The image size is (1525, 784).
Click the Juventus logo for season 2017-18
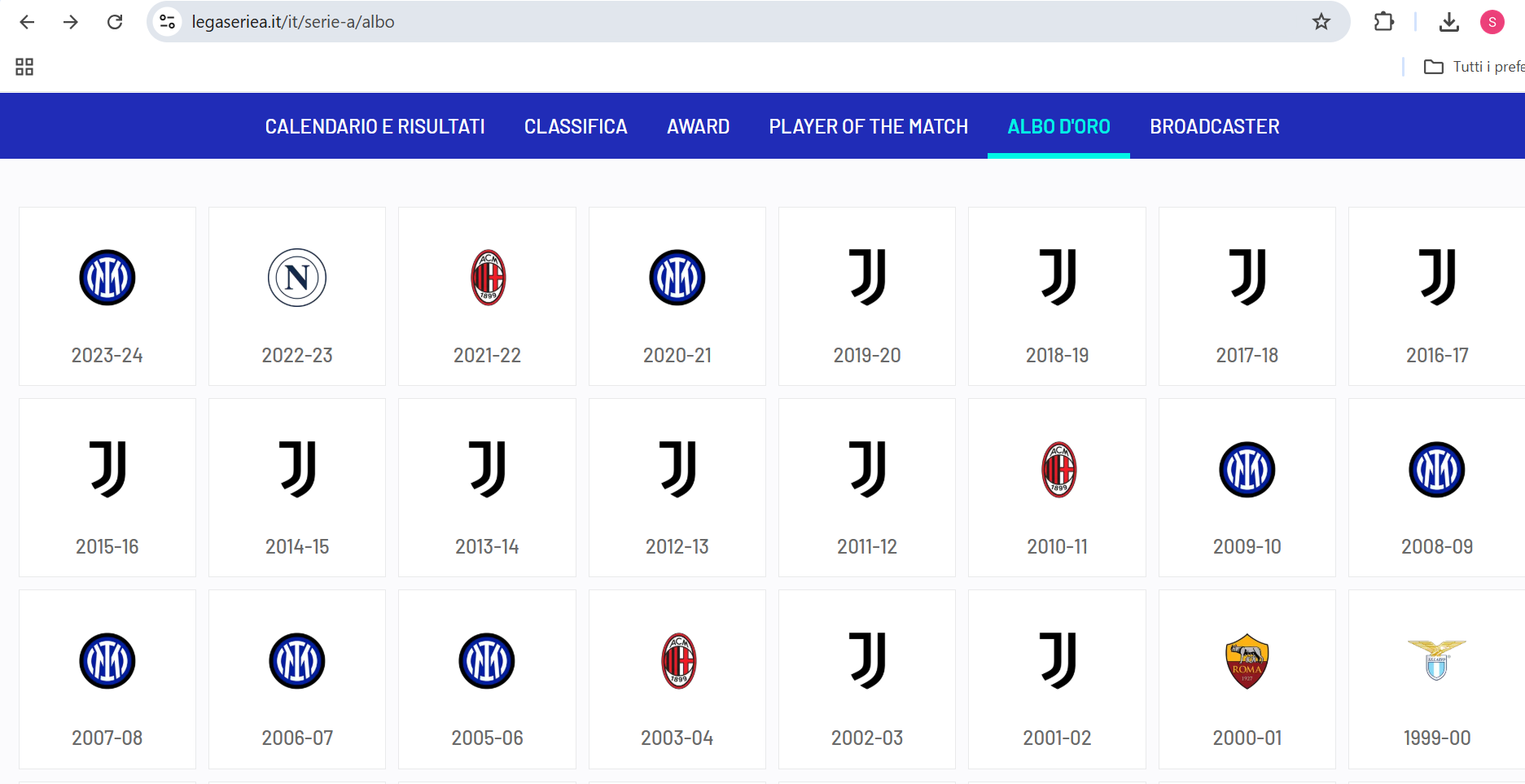pyautogui.click(x=1247, y=278)
